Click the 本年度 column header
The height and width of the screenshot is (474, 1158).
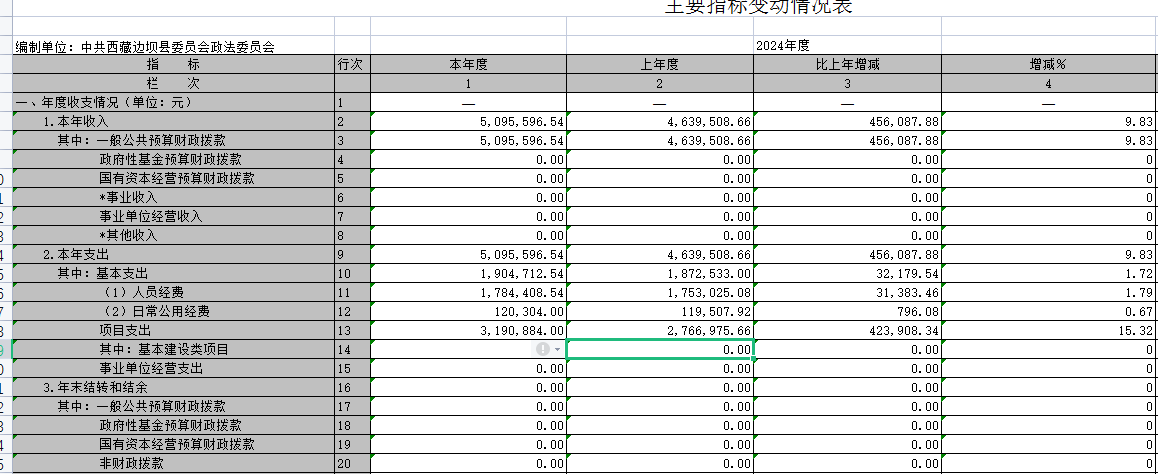click(x=468, y=64)
